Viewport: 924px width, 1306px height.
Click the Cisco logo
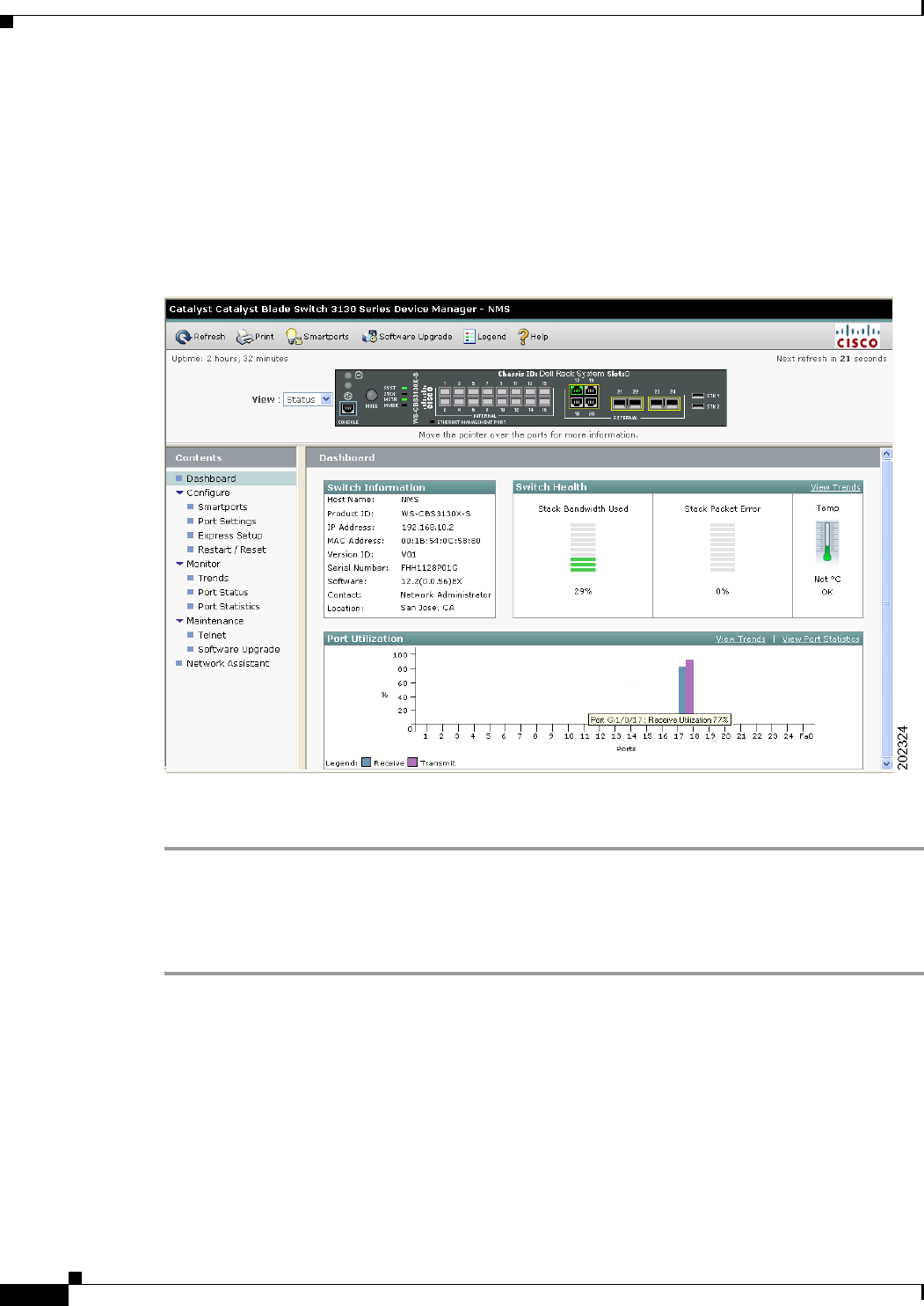click(x=857, y=337)
